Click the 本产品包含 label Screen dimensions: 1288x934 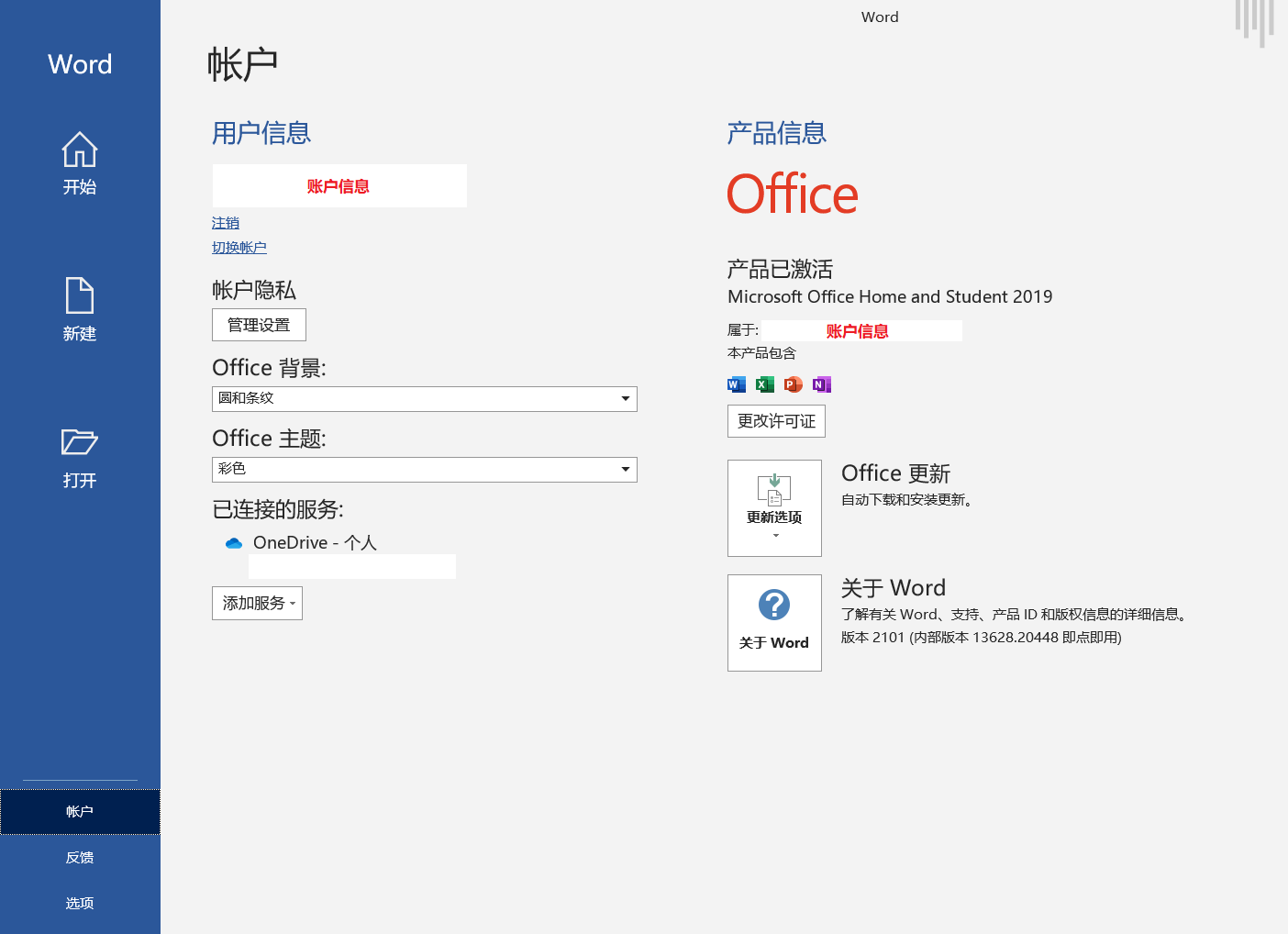762,353
